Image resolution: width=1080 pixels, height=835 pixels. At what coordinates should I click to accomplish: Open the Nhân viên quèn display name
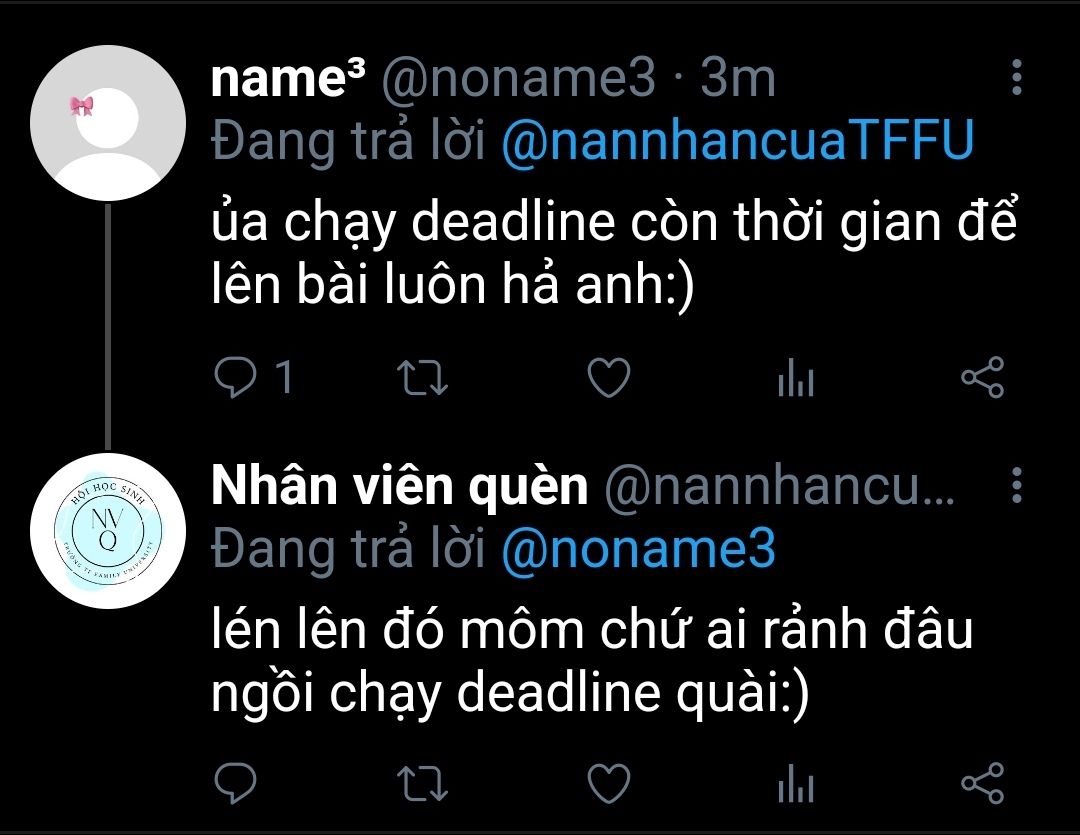399,485
